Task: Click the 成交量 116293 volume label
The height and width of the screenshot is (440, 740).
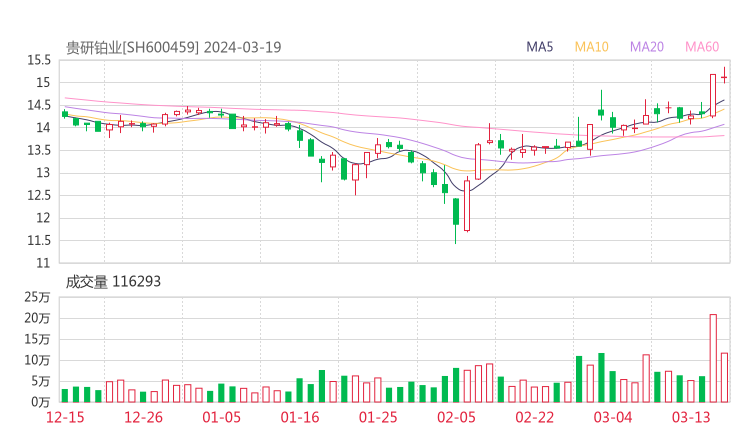Action: point(113,282)
